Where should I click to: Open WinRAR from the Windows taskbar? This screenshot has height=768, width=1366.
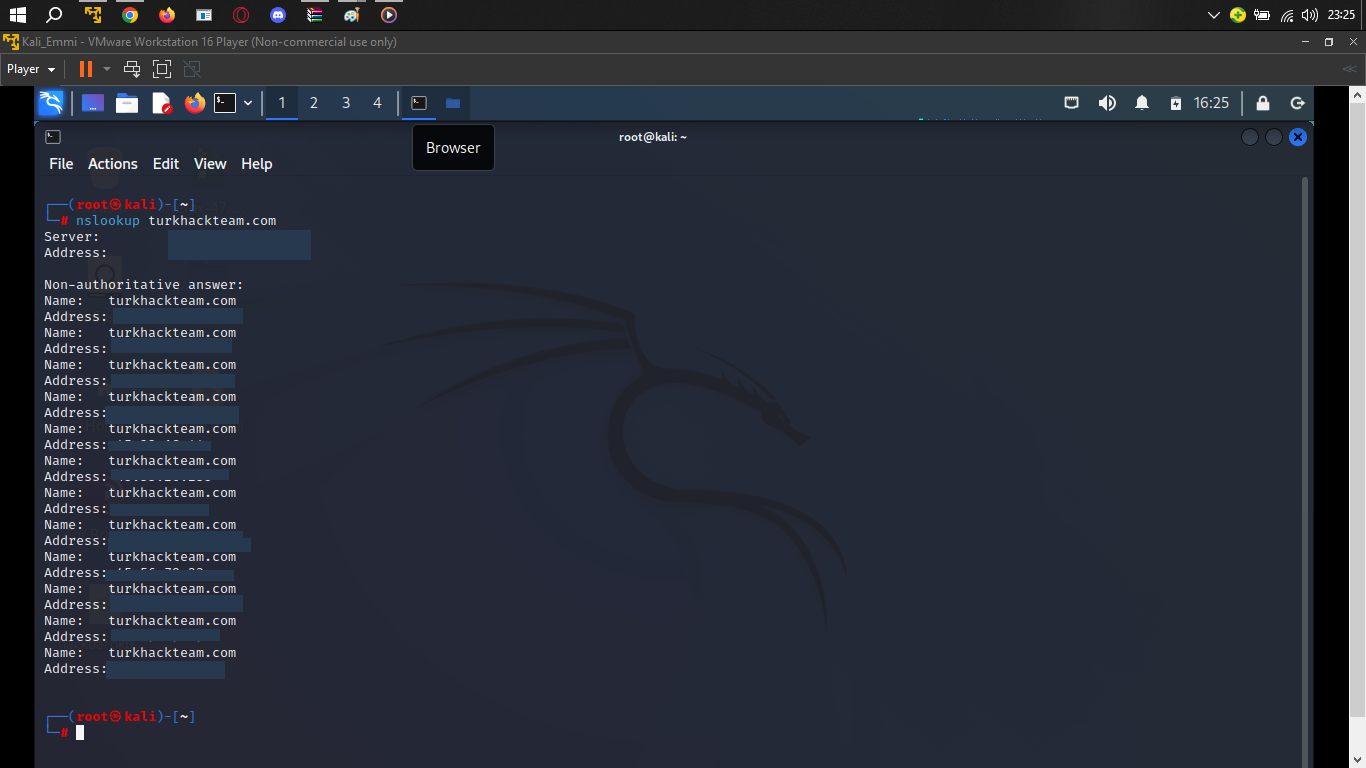click(315, 15)
